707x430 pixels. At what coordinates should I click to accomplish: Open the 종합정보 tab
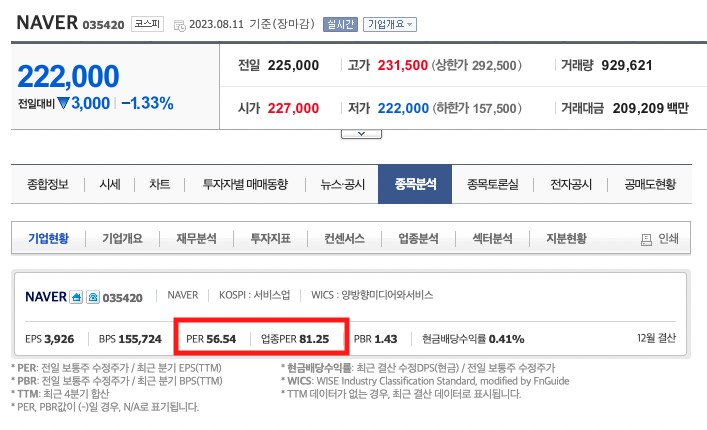tap(48, 184)
